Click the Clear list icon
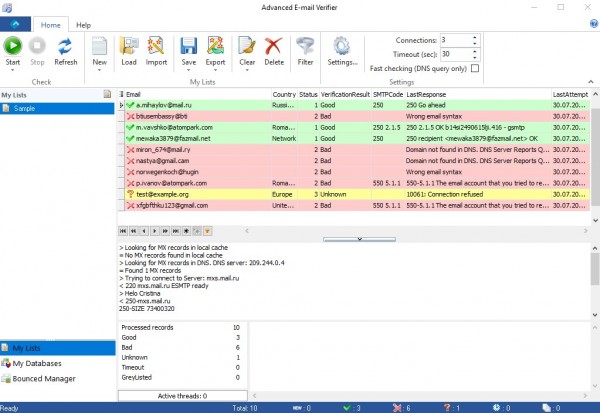The height and width of the screenshot is (413, 600). 247,46
